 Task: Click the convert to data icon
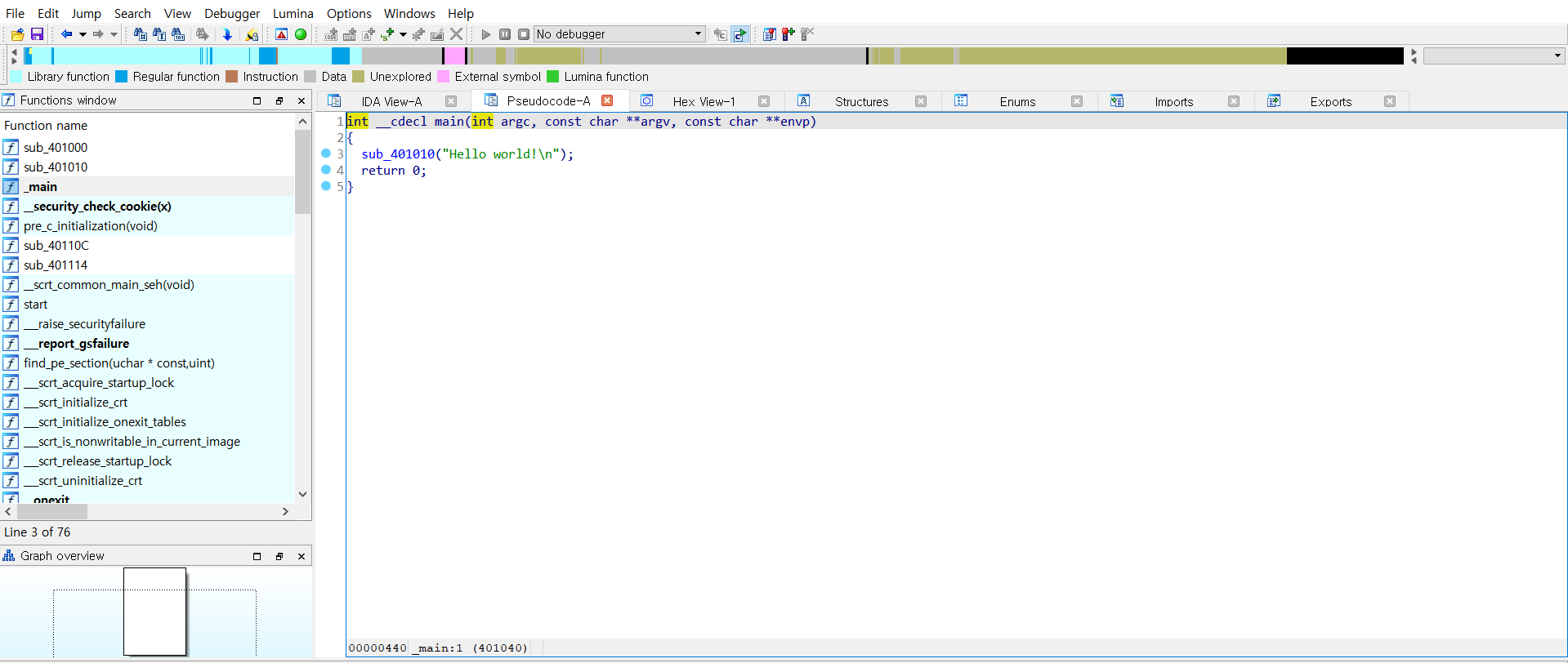click(x=350, y=34)
